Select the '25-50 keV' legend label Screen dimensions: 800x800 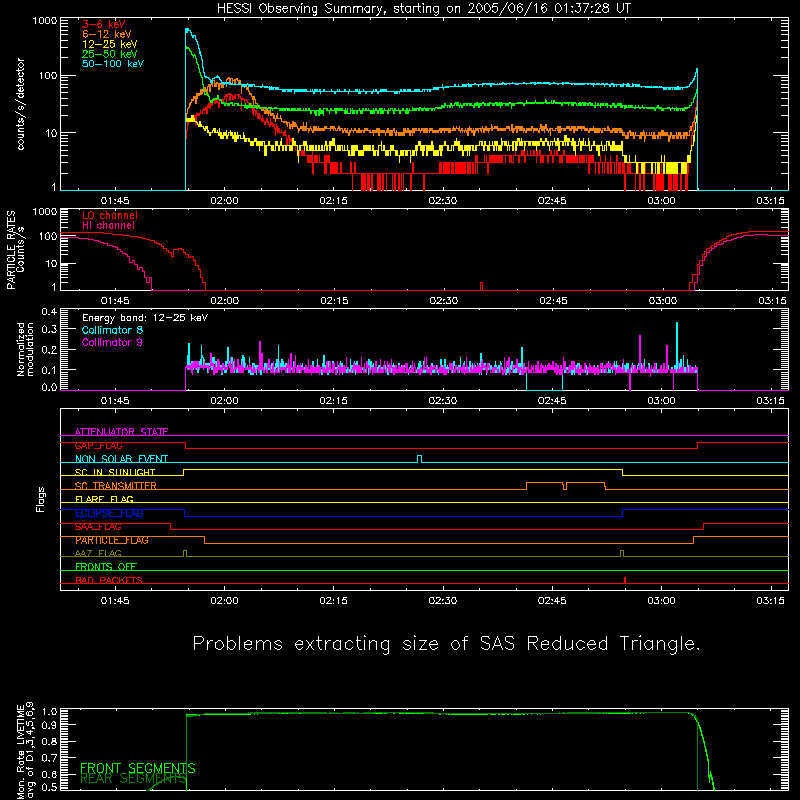109,54
